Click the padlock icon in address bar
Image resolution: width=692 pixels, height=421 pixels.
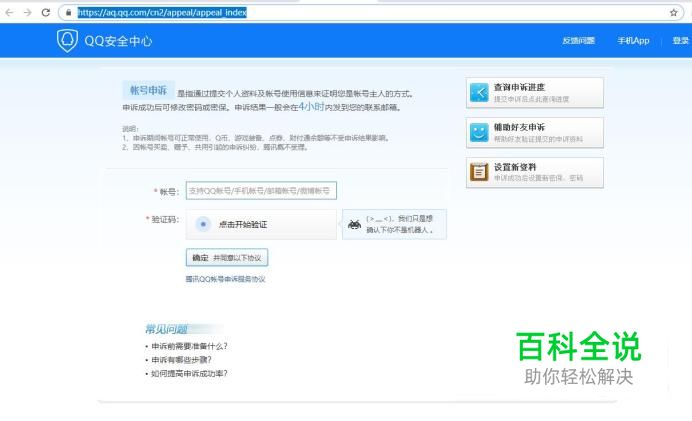[x=68, y=12]
